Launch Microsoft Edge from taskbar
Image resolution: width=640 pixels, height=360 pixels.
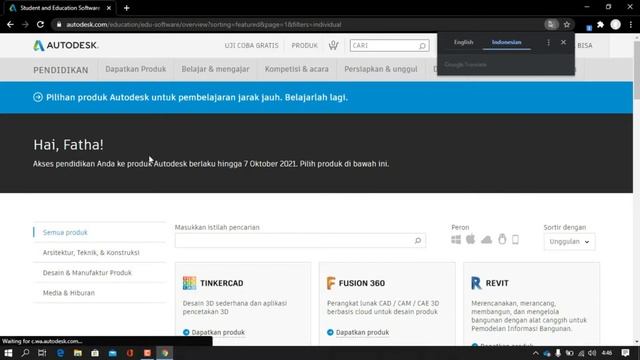click(60, 353)
